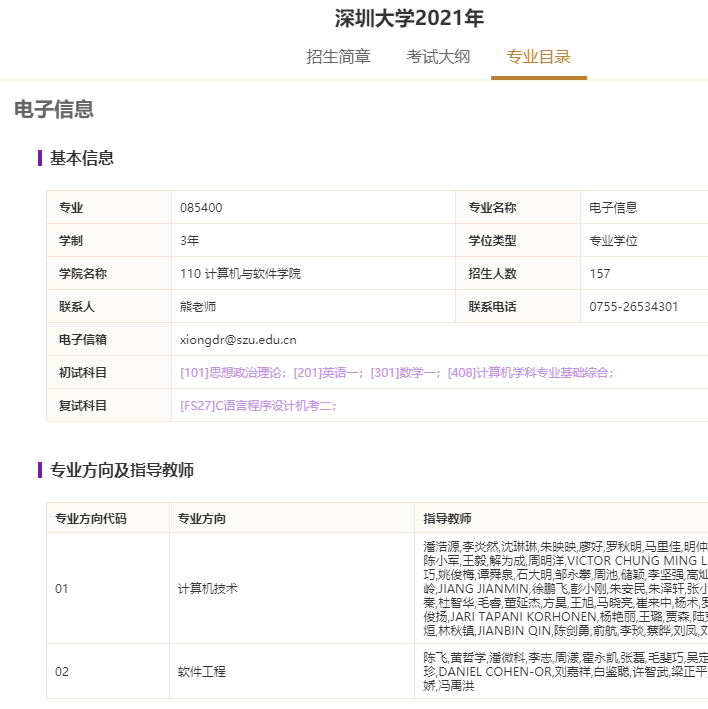708x709 pixels.
Task: Click the 学位类型 label cell
Action: click(x=518, y=241)
